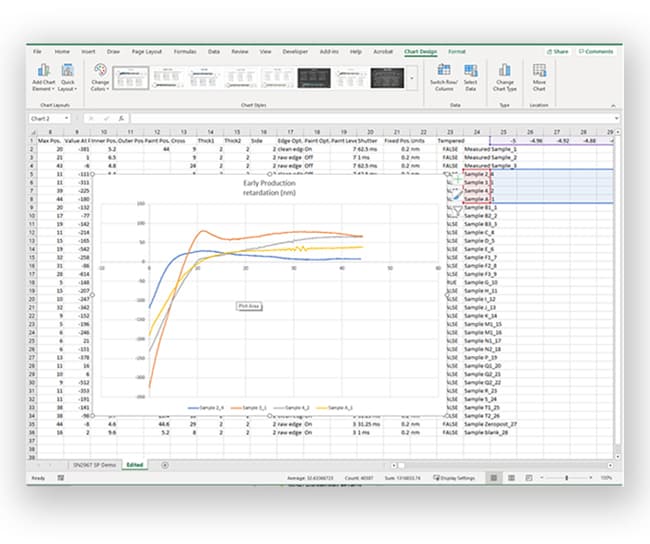Open the Developer tab
650x544 pixels.
click(295, 51)
